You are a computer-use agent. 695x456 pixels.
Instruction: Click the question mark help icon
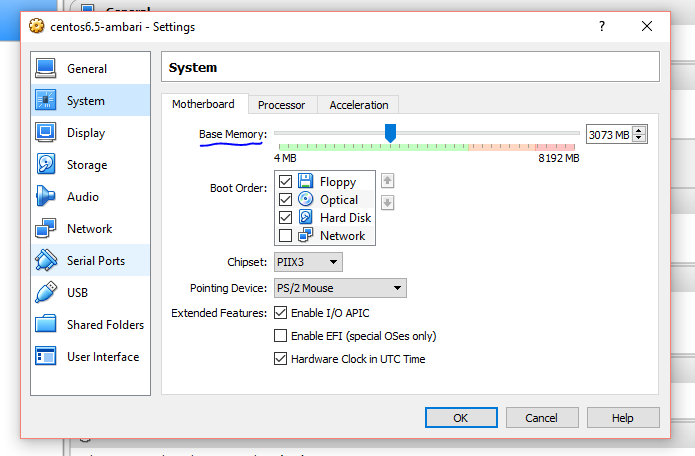pos(601,26)
